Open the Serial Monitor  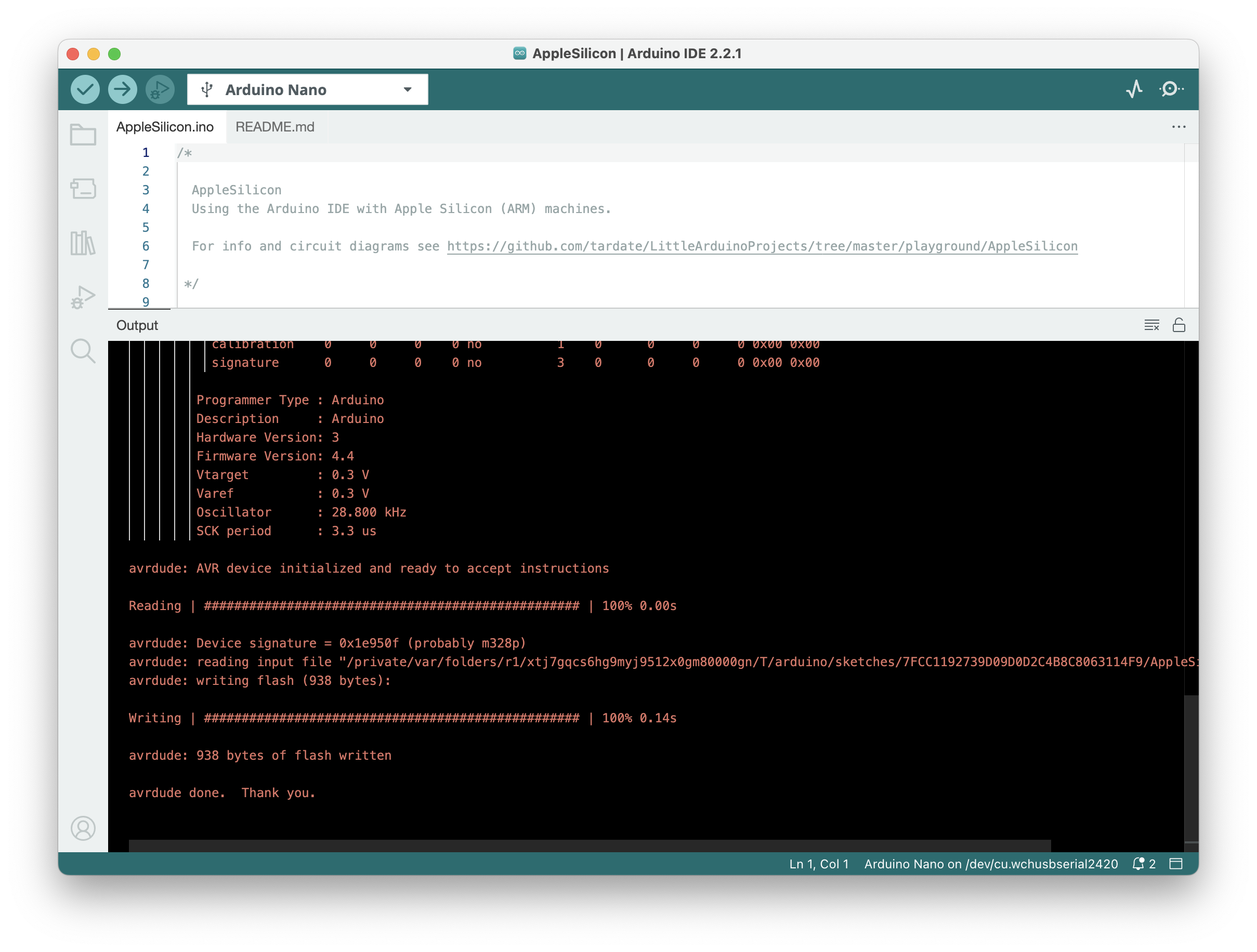click(1171, 89)
